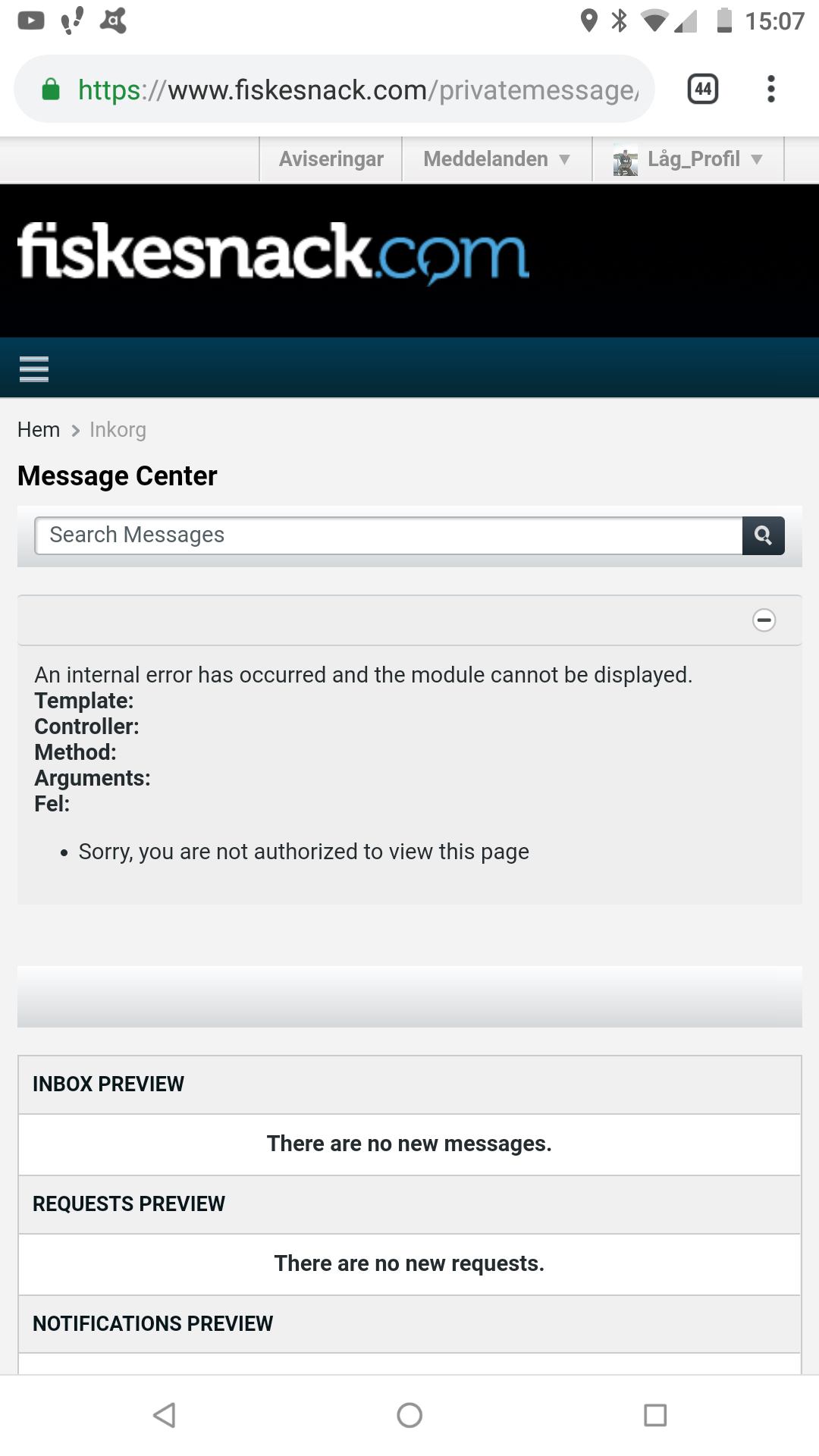Tap the Android recent apps square
Viewport: 819px width, 1456px height.
(x=654, y=1415)
